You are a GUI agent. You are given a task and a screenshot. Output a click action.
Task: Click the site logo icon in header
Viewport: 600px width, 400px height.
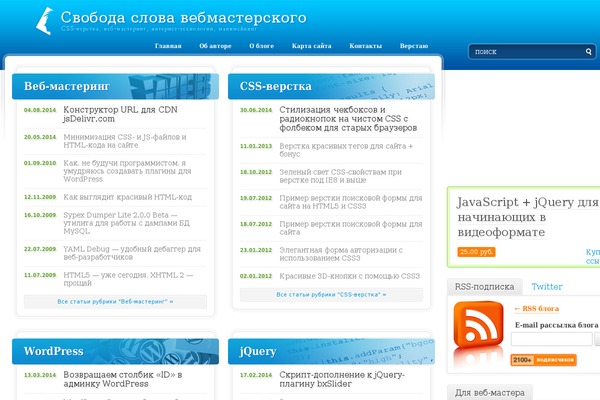pos(45,21)
